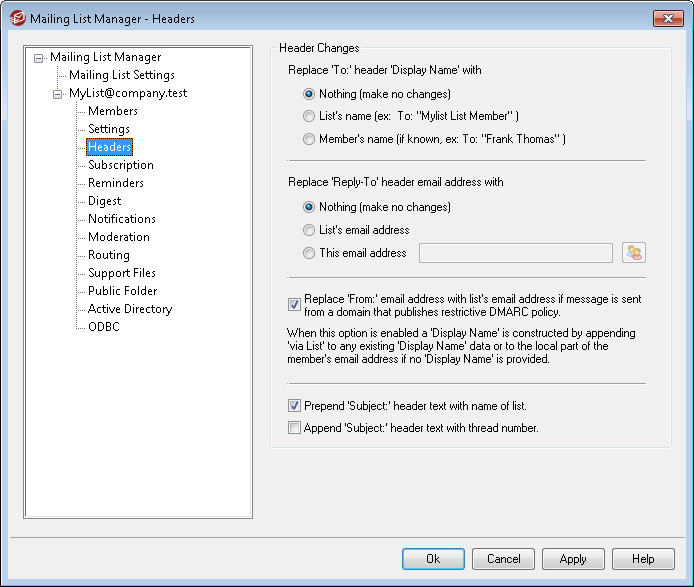The width and height of the screenshot is (694, 587).
Task: Select the This email address radio option
Action: tap(308, 253)
